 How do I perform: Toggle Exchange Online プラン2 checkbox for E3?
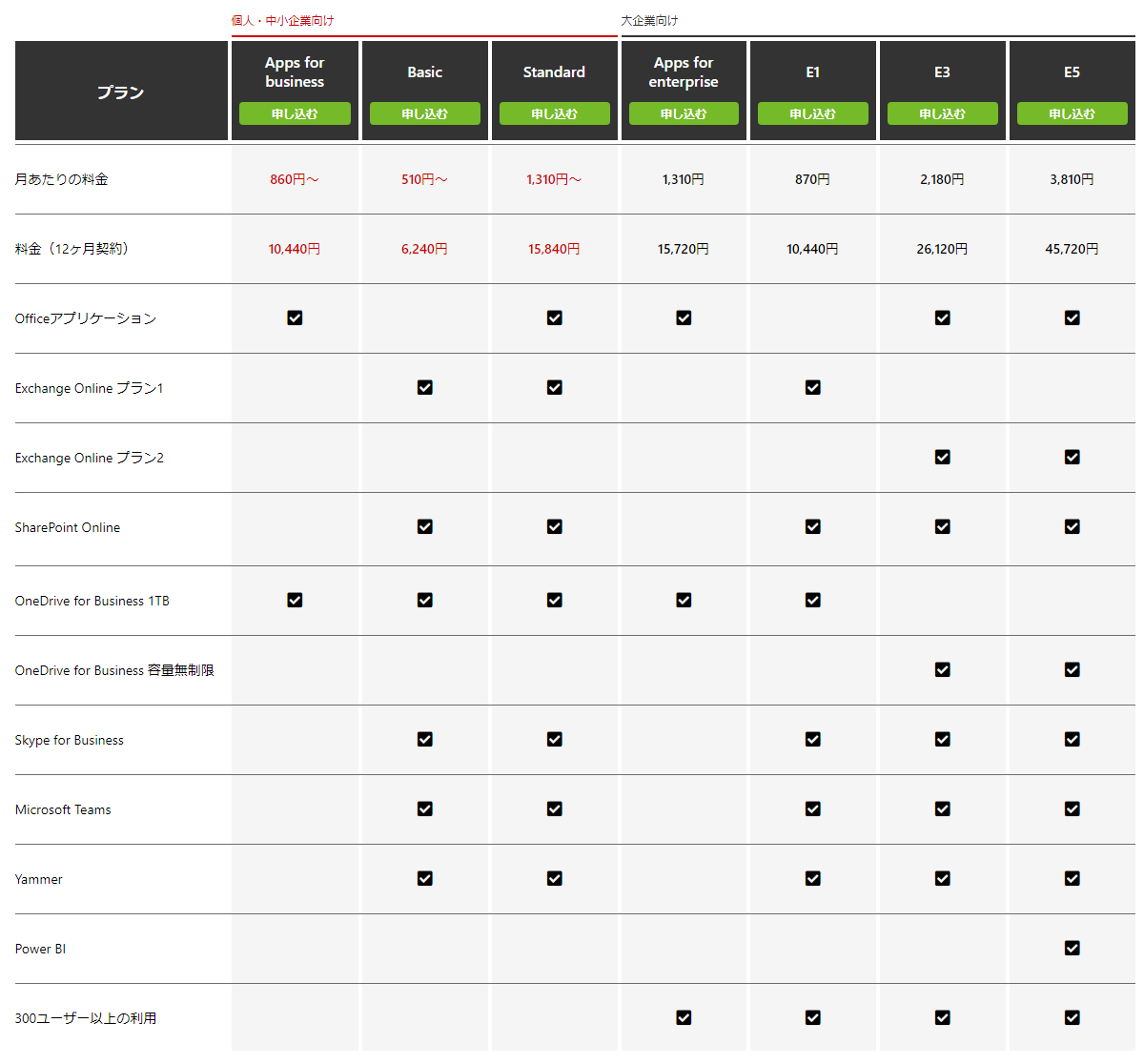(x=943, y=457)
